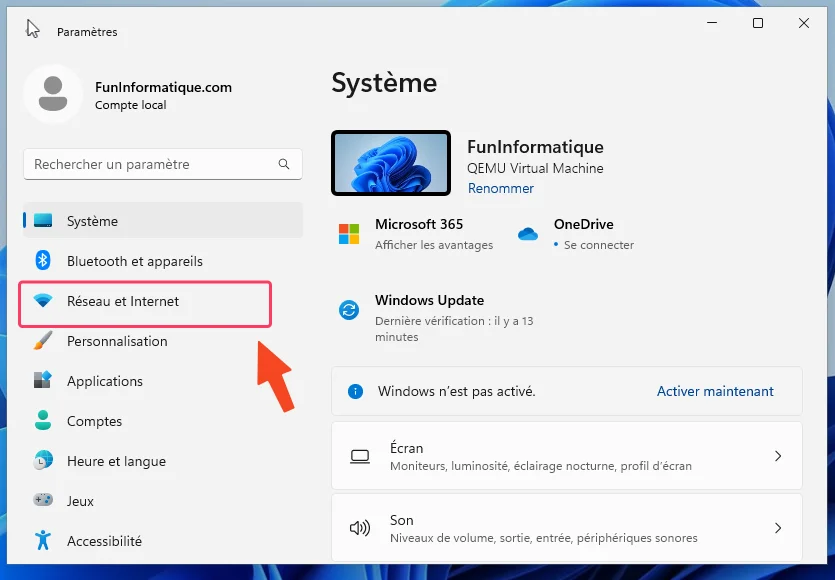Focus the Rechercher un paramètre search box
Viewport: 835px width, 580px height.
(163, 164)
